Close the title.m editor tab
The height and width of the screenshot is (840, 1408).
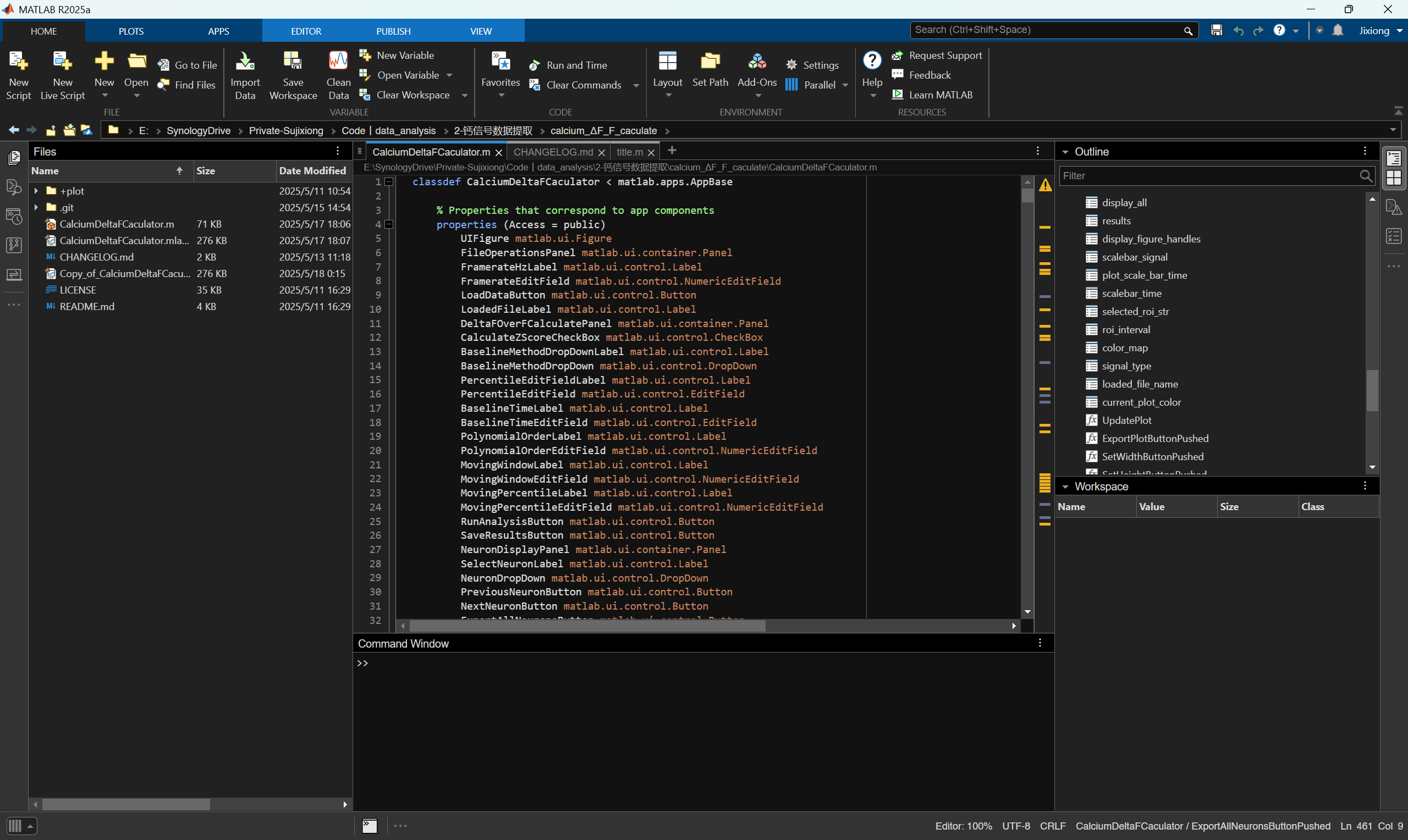(651, 153)
